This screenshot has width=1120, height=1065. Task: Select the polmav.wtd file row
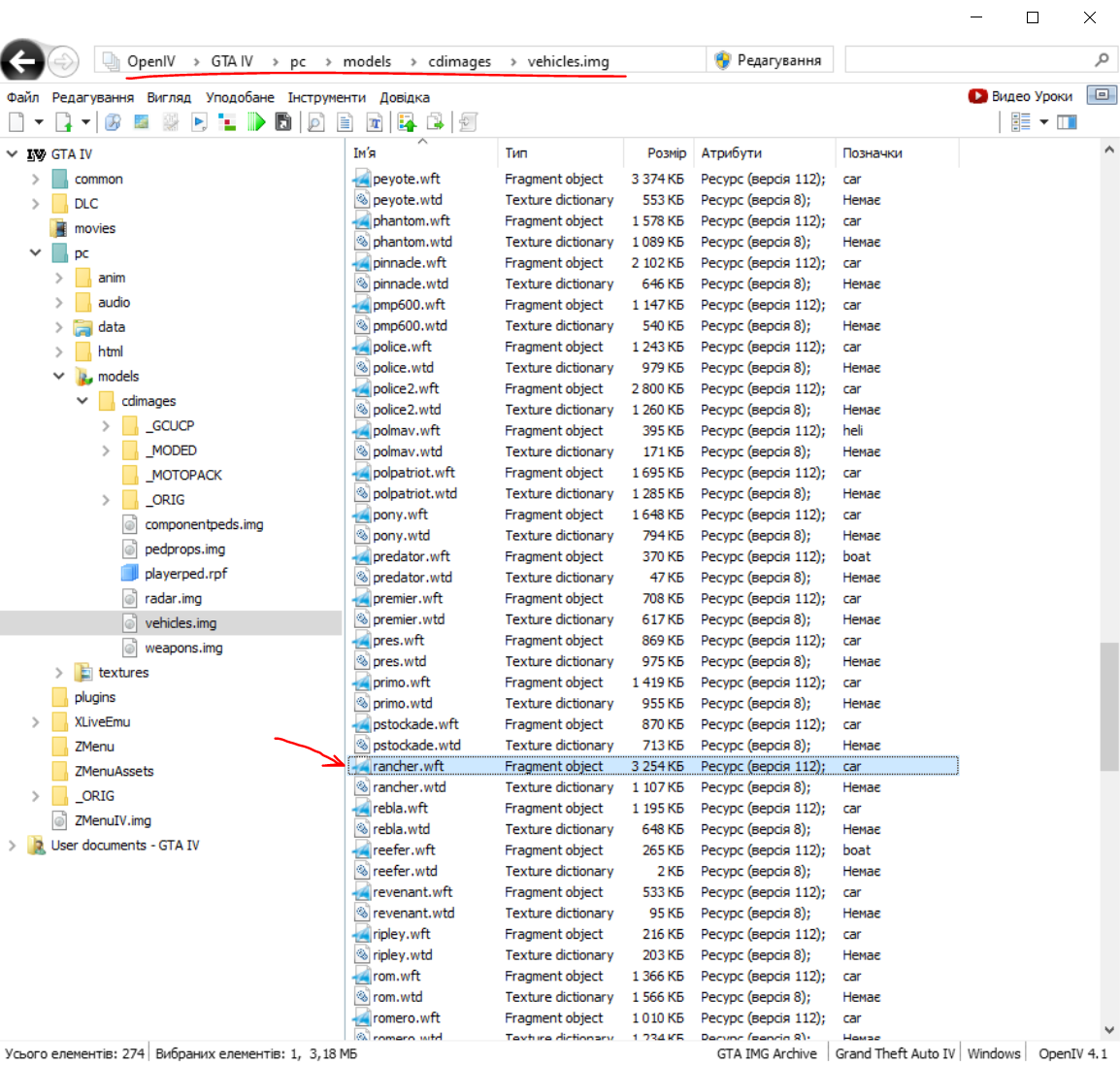(x=653, y=451)
